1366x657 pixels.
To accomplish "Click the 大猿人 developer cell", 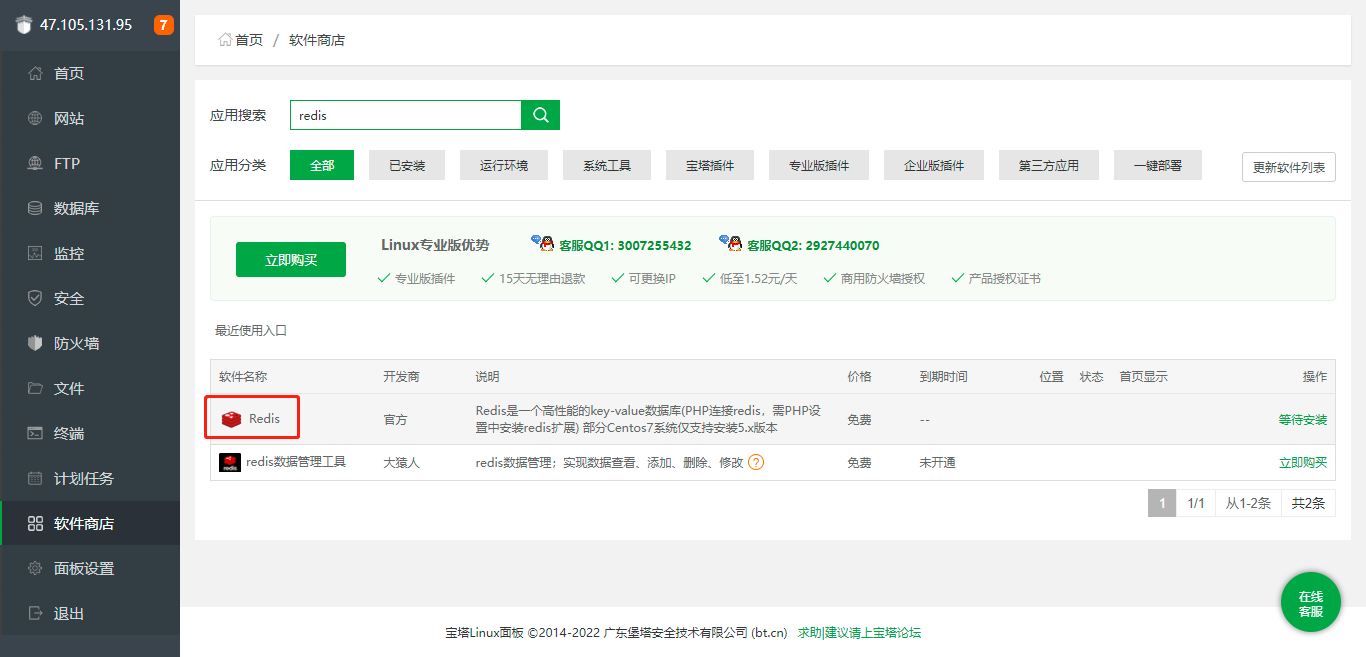I will [401, 462].
